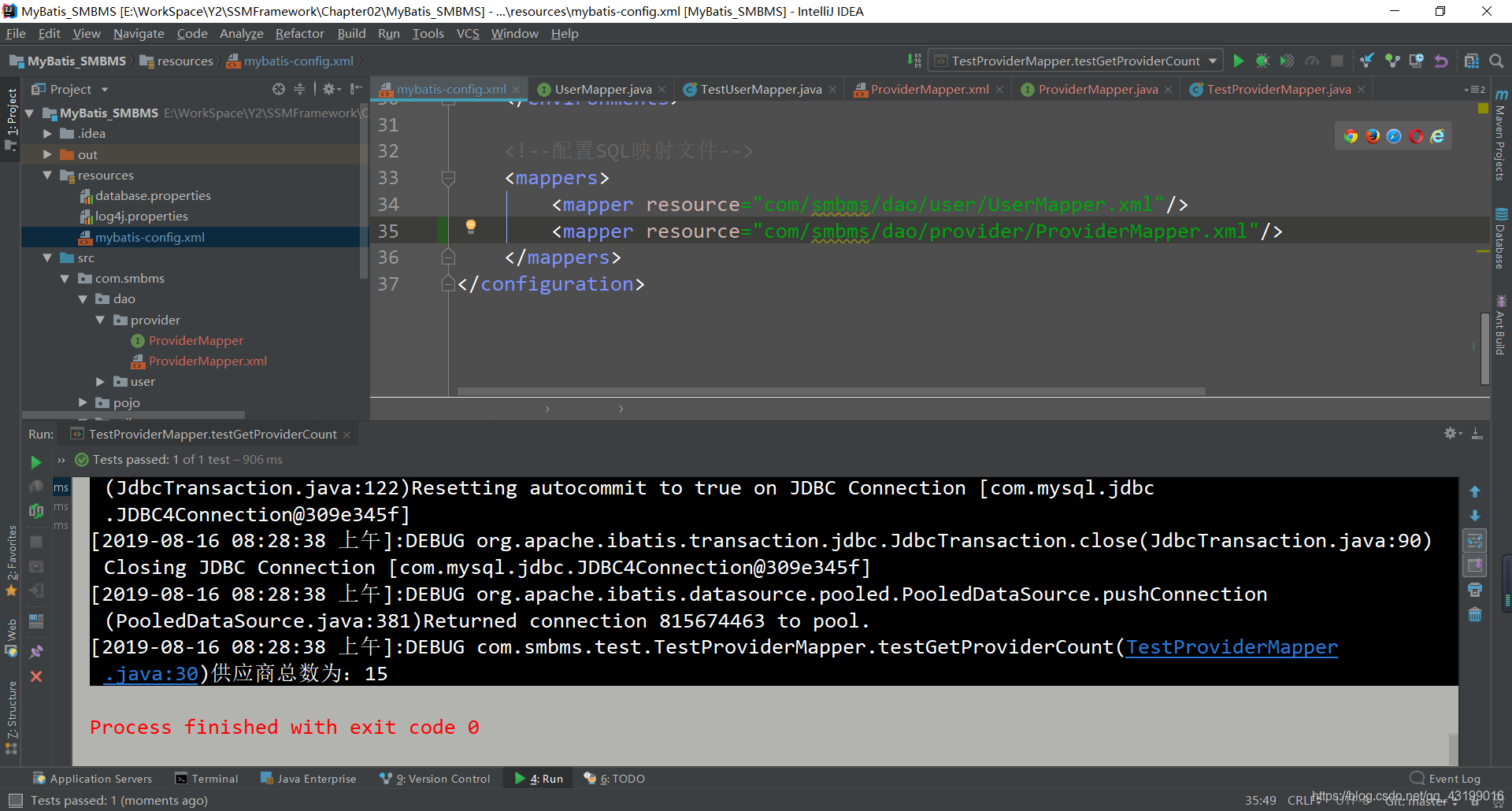
Task: Expand the out folder
Action: (47, 154)
